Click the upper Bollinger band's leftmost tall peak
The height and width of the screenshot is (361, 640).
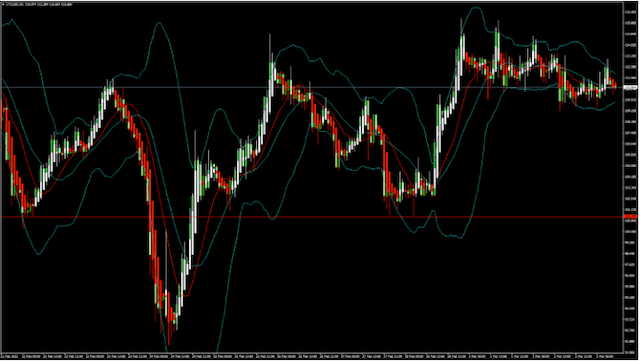click(159, 23)
